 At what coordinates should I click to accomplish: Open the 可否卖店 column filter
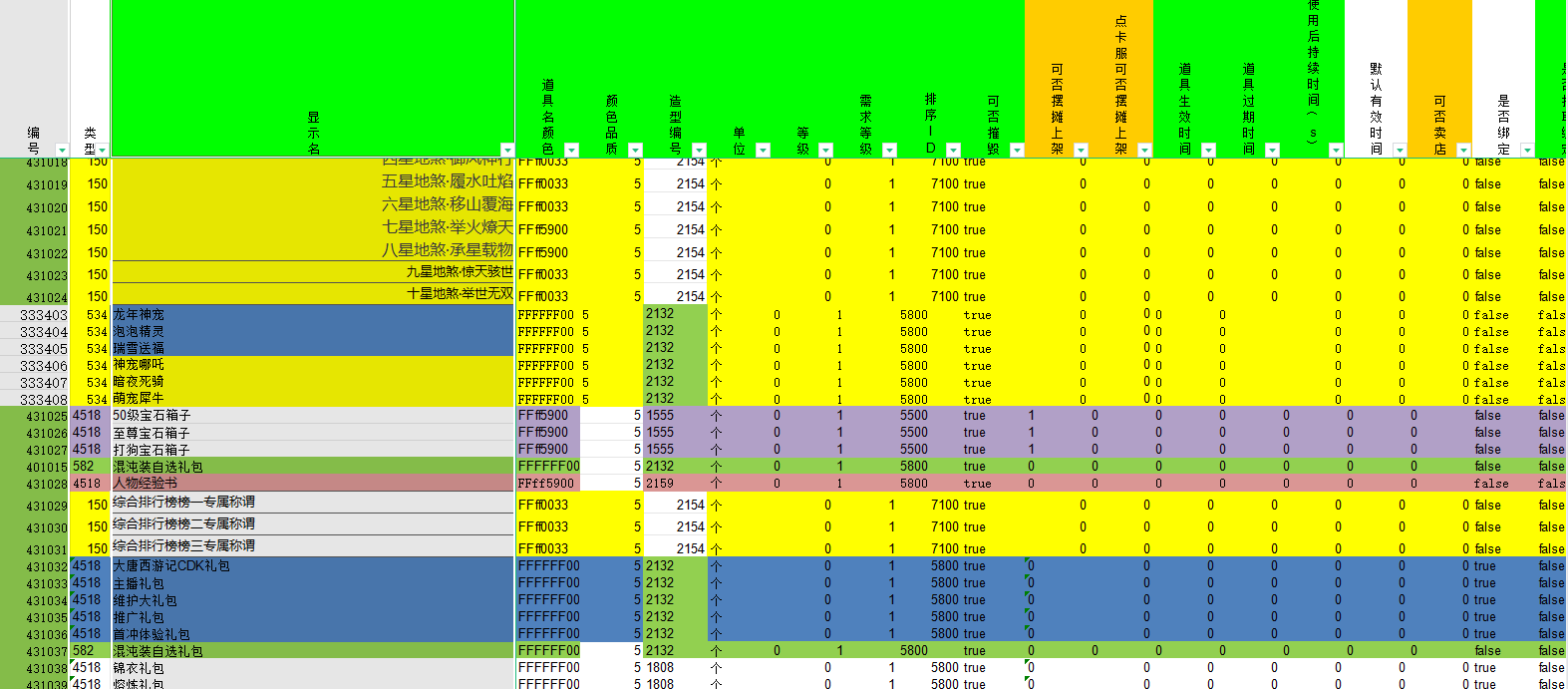(x=1463, y=151)
